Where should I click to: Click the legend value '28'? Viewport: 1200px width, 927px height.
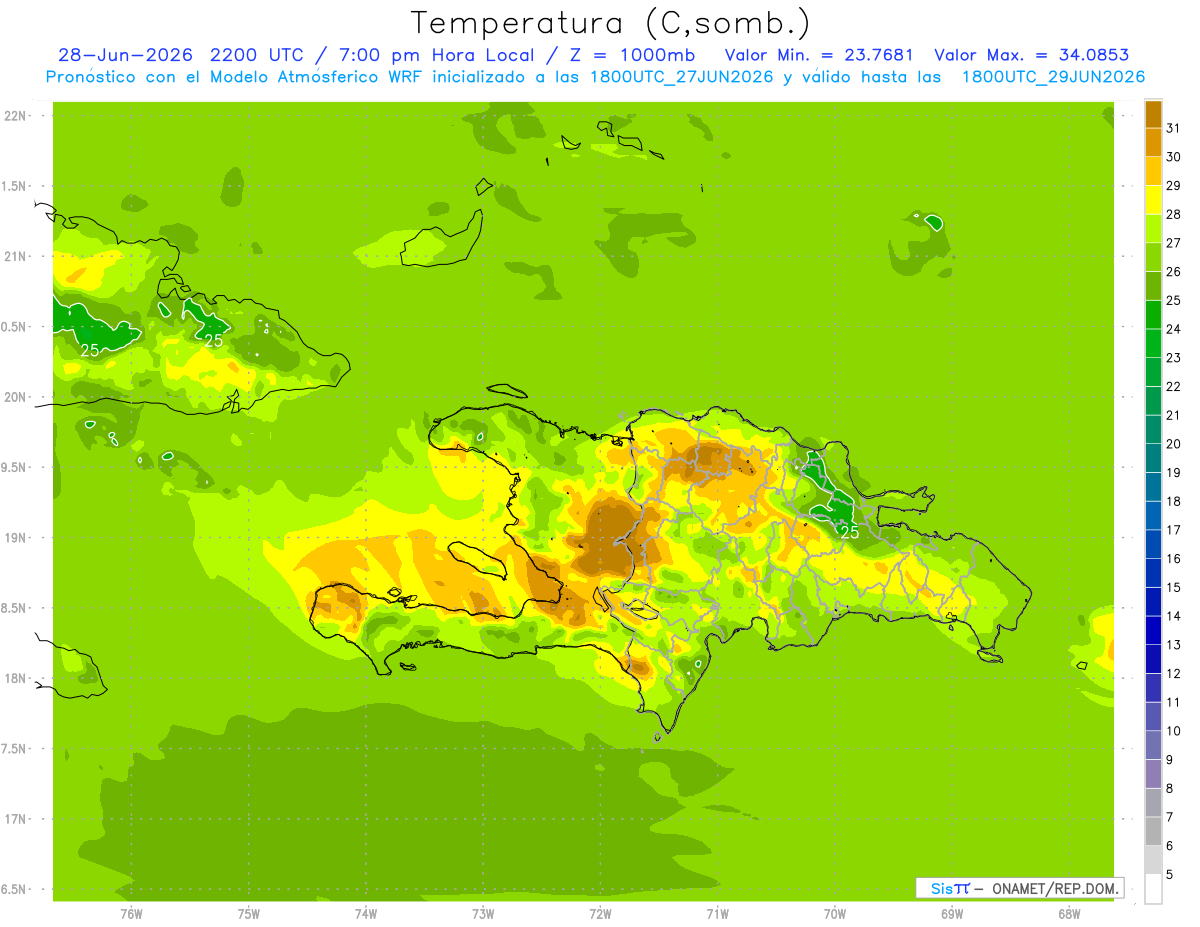point(1174,214)
